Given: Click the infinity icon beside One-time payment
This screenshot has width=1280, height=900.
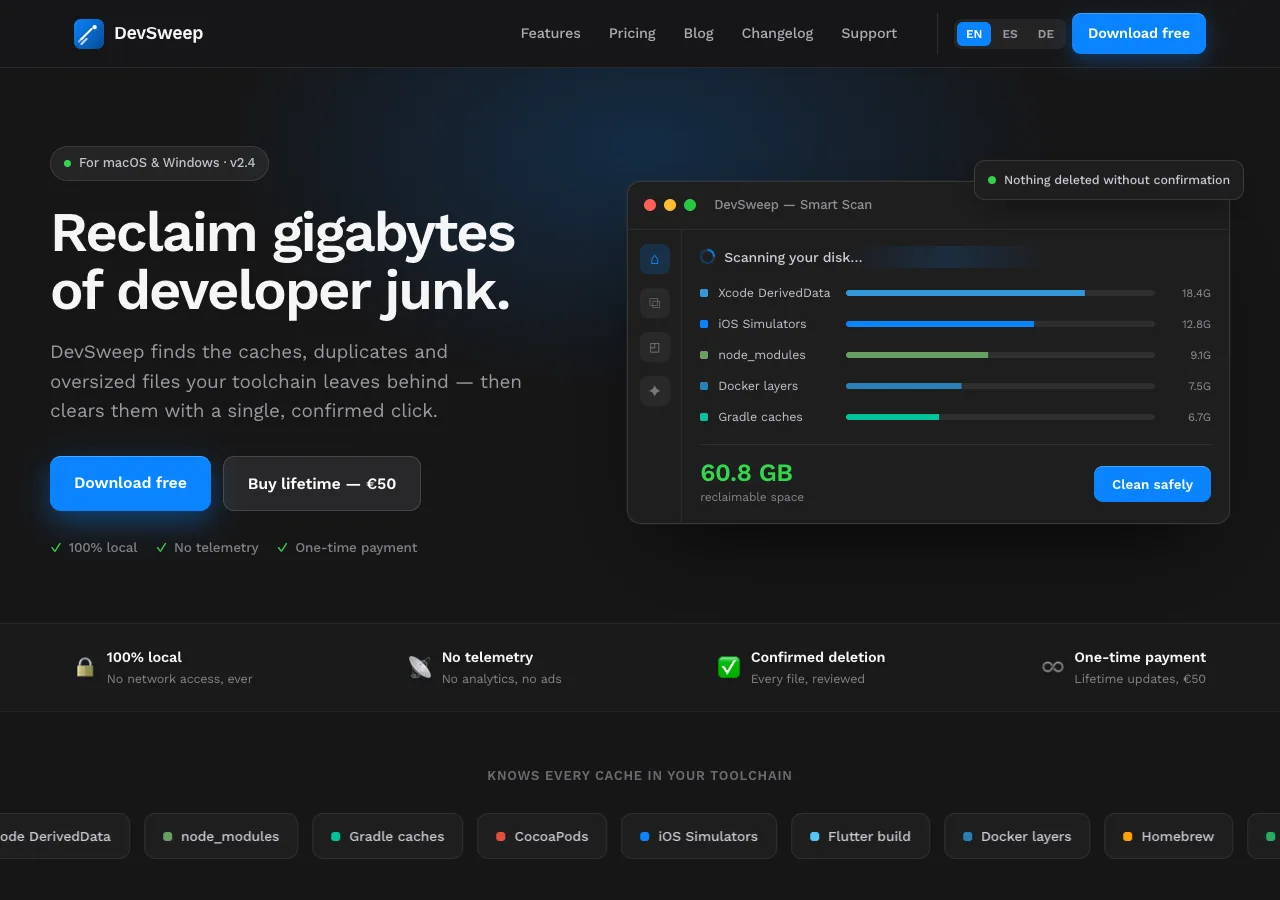Looking at the screenshot, I should tap(1053, 667).
